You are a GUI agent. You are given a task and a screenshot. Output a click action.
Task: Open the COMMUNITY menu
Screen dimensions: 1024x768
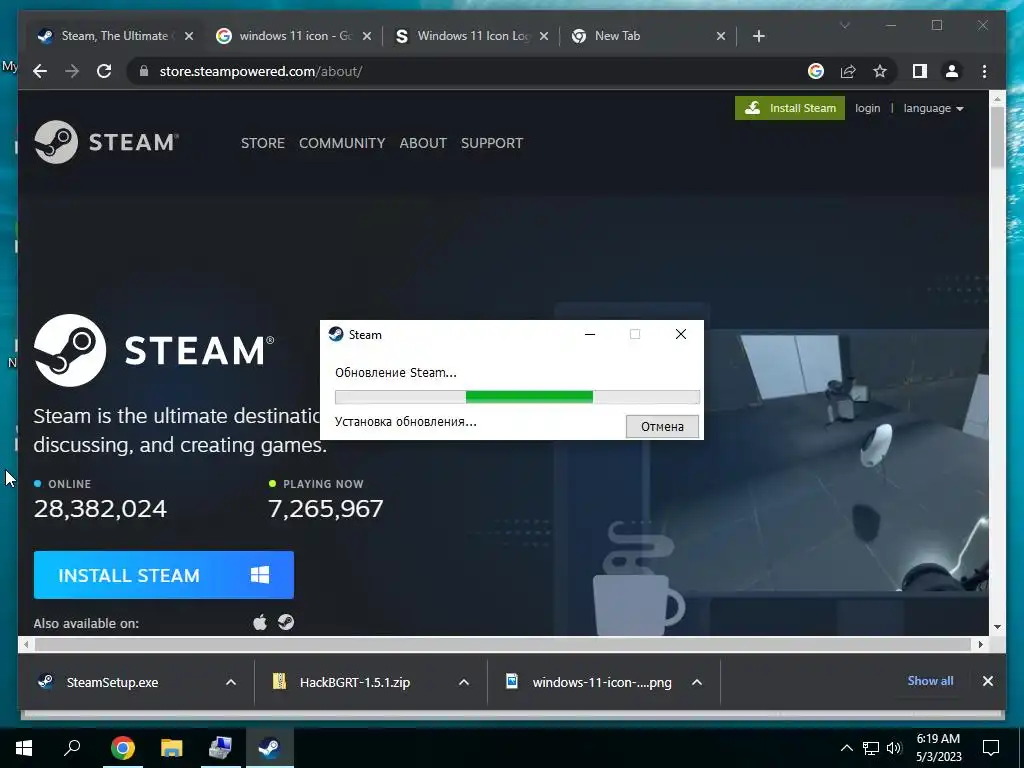[342, 143]
